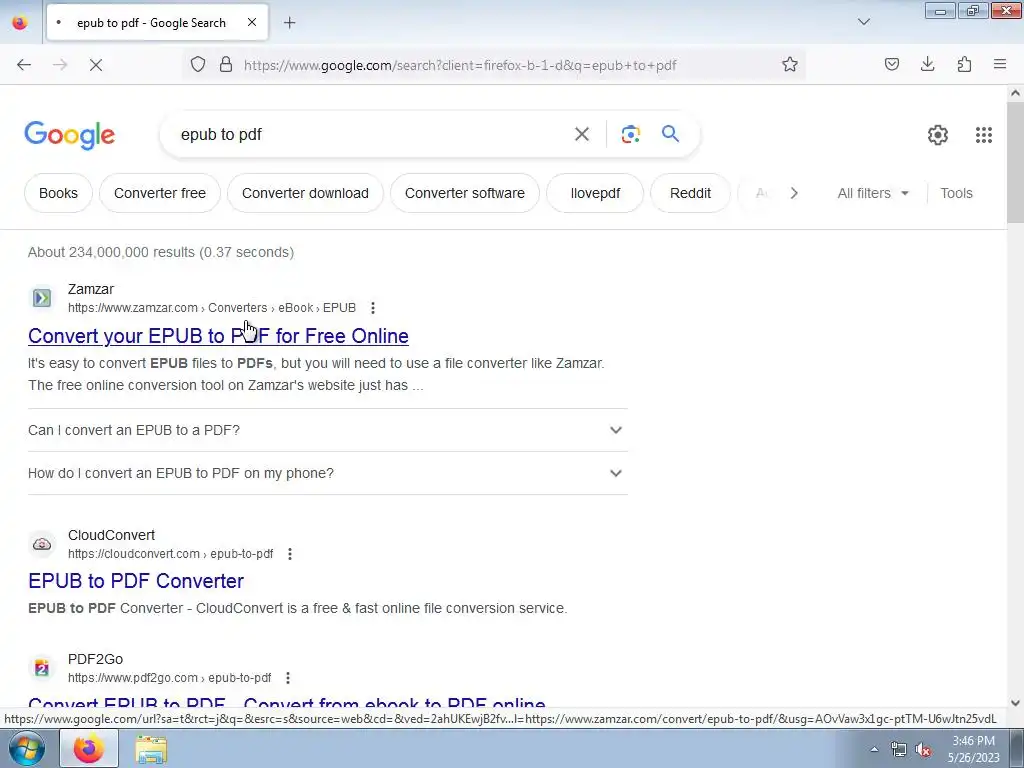Select the Converter free filter chip
The height and width of the screenshot is (768, 1024).
pos(160,193)
